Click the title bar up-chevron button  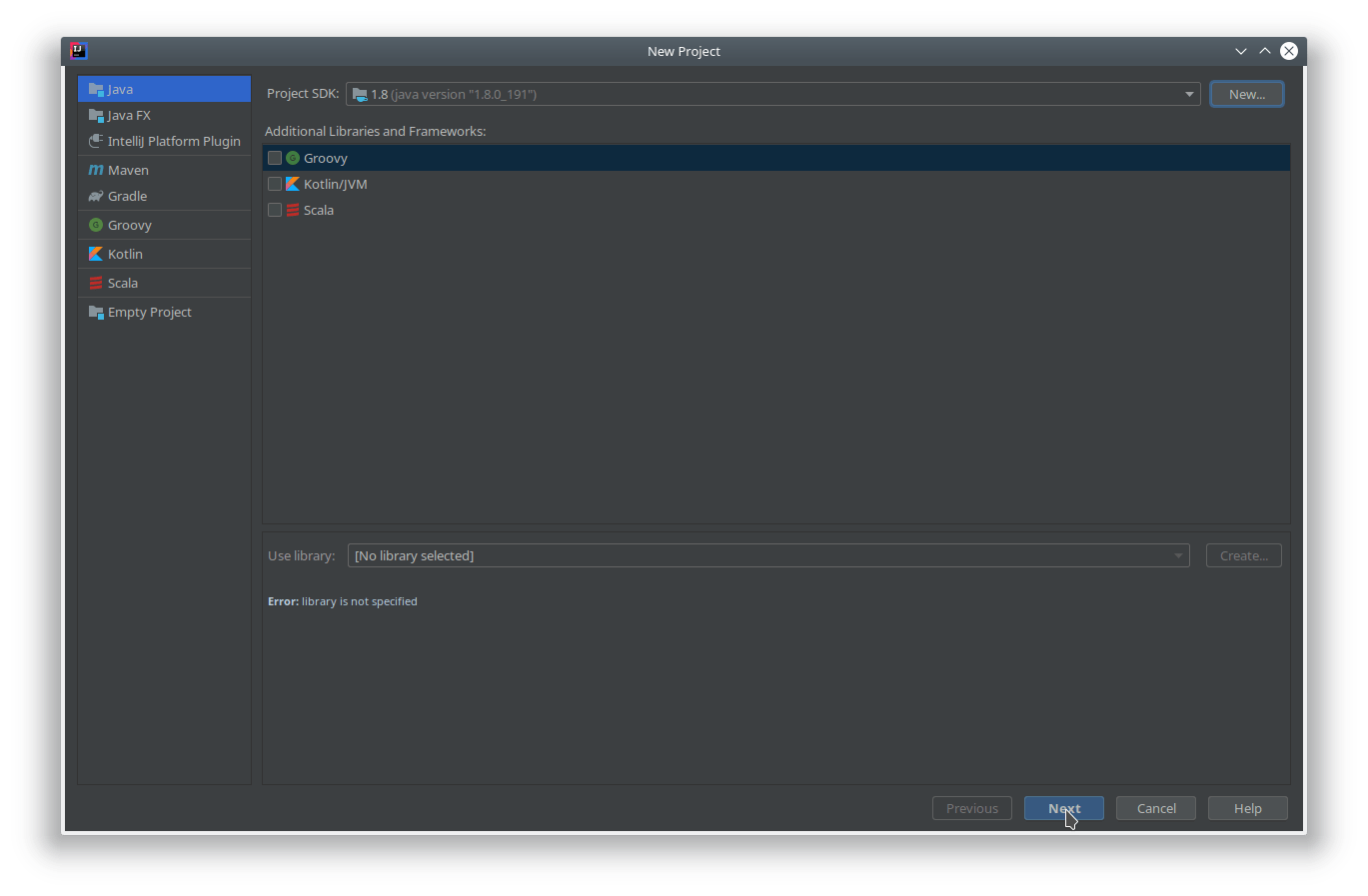[1265, 51]
